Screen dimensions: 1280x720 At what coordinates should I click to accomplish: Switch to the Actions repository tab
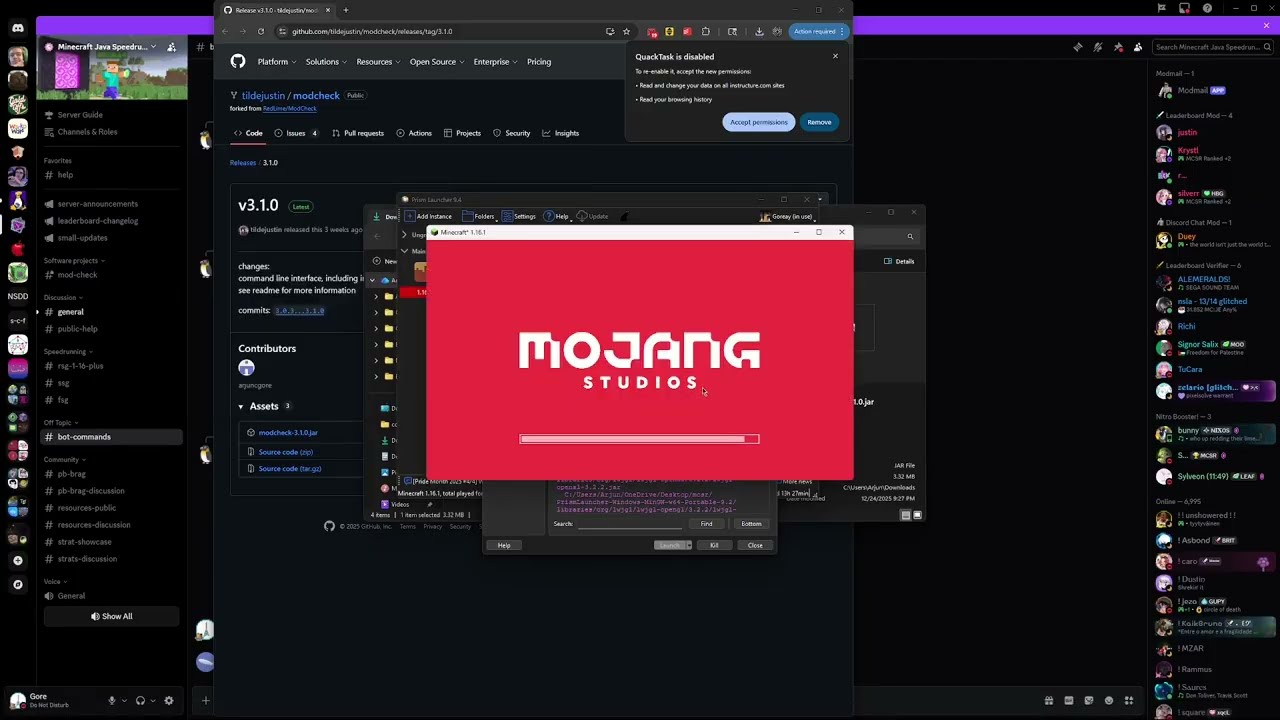point(414,133)
